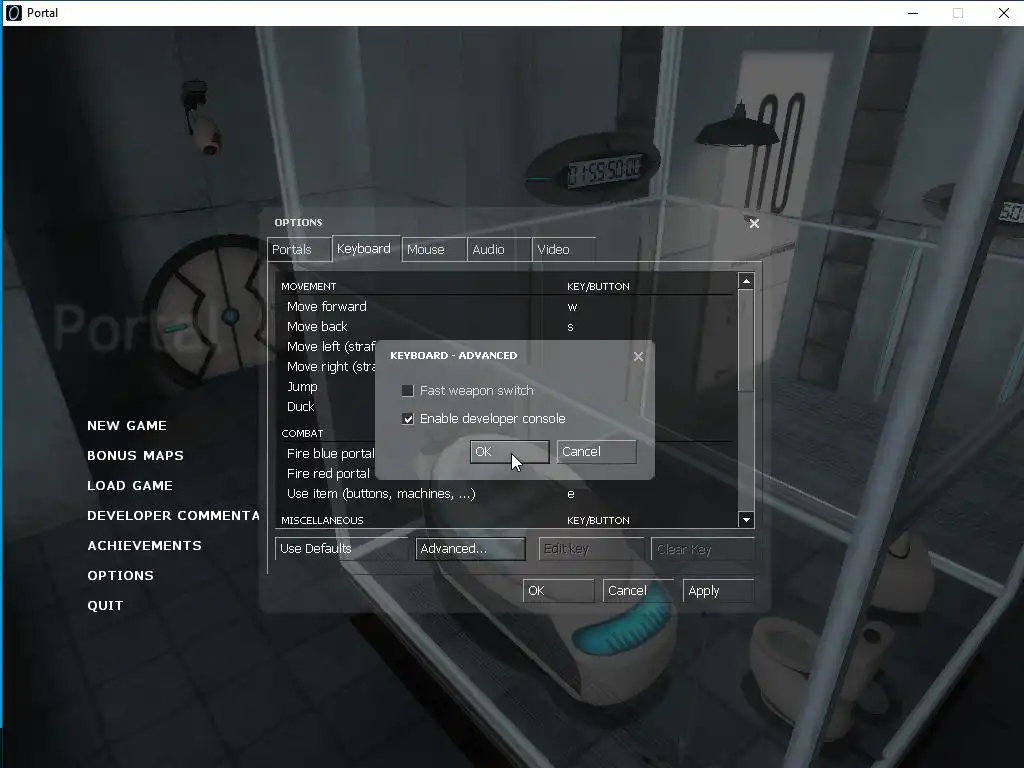The width and height of the screenshot is (1024, 768).
Task: Start a NEW GAME from menu
Action: (x=127, y=426)
